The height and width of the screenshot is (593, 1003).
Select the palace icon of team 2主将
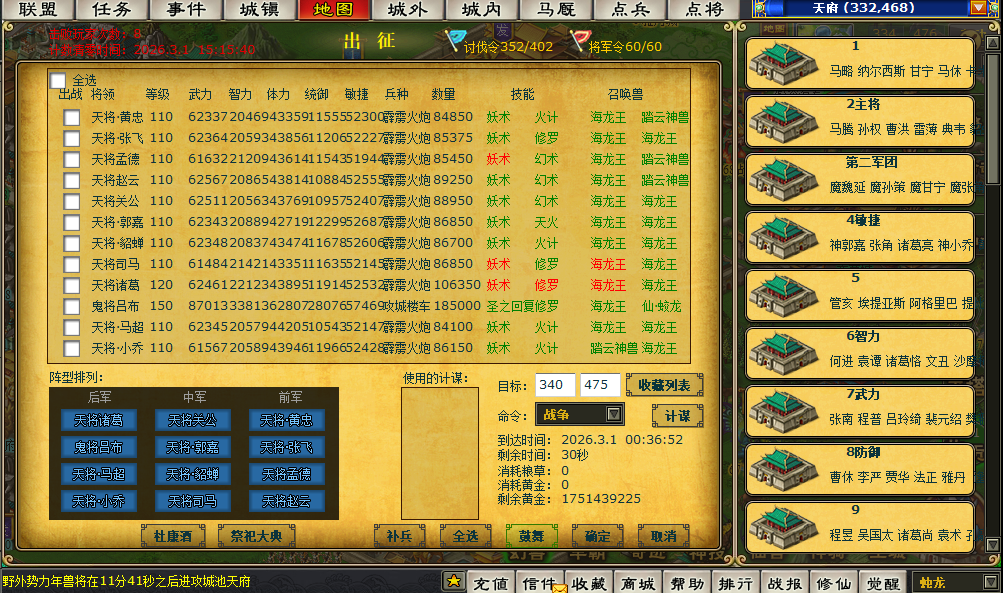pos(784,122)
